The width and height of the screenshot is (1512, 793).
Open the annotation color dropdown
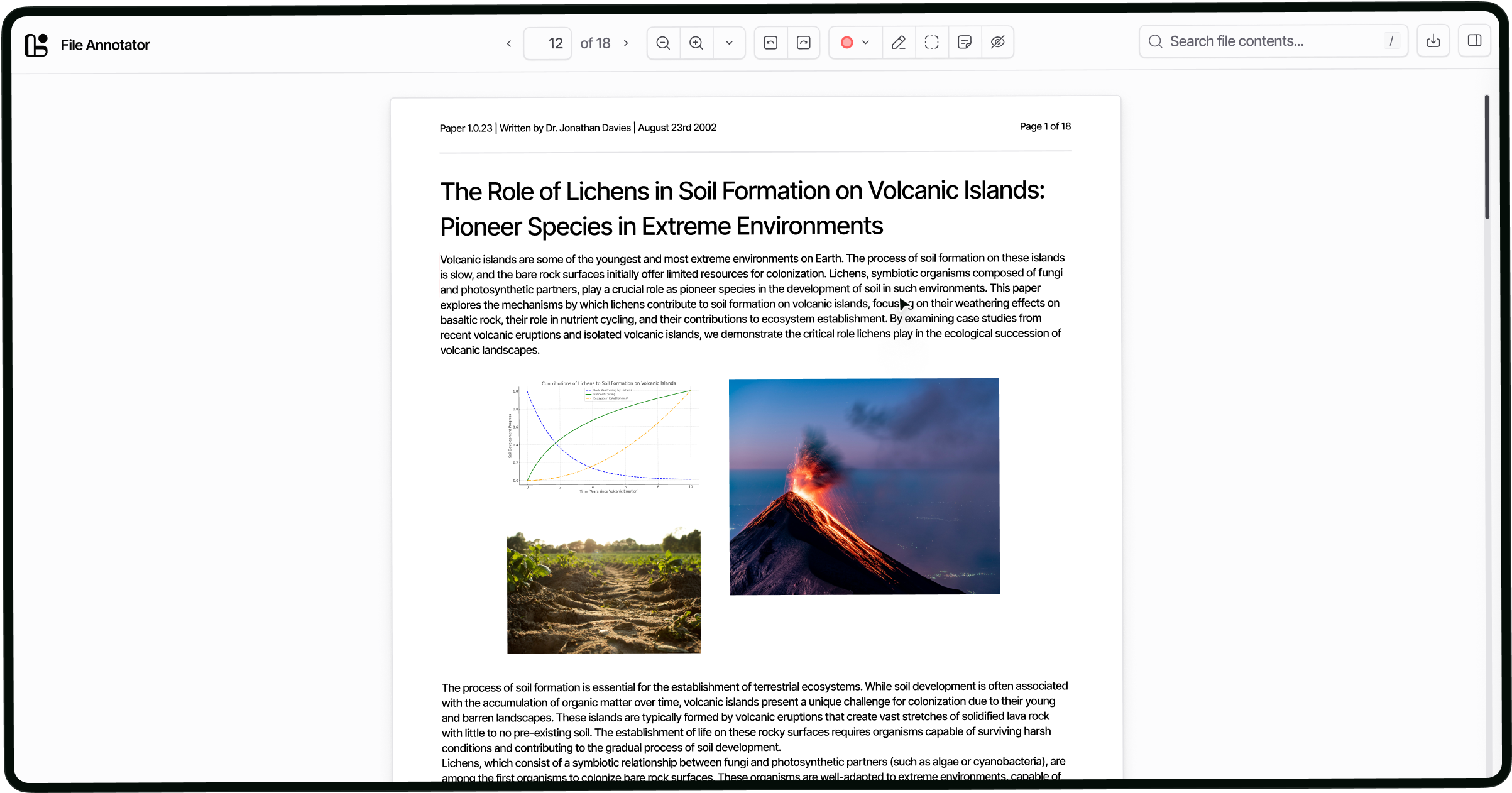click(865, 43)
